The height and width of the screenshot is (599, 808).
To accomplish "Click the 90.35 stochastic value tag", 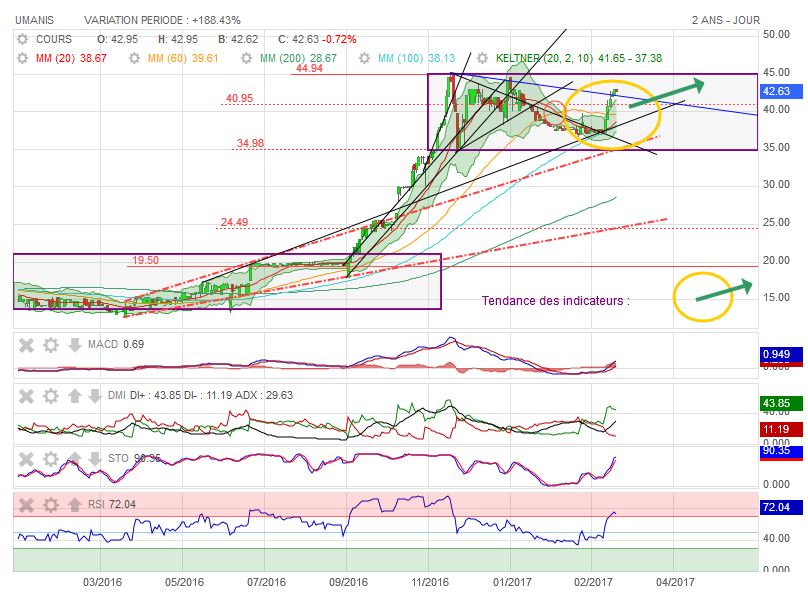I will (781, 451).
